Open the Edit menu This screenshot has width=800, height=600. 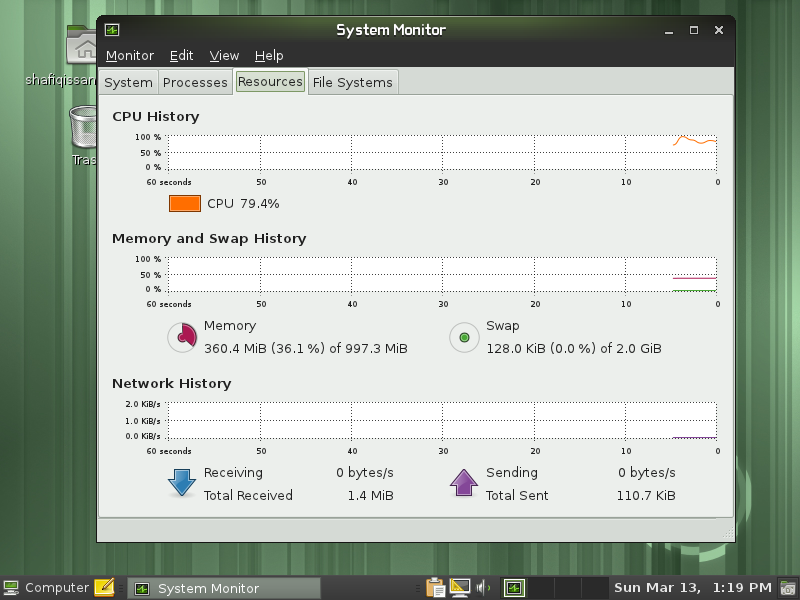182,56
